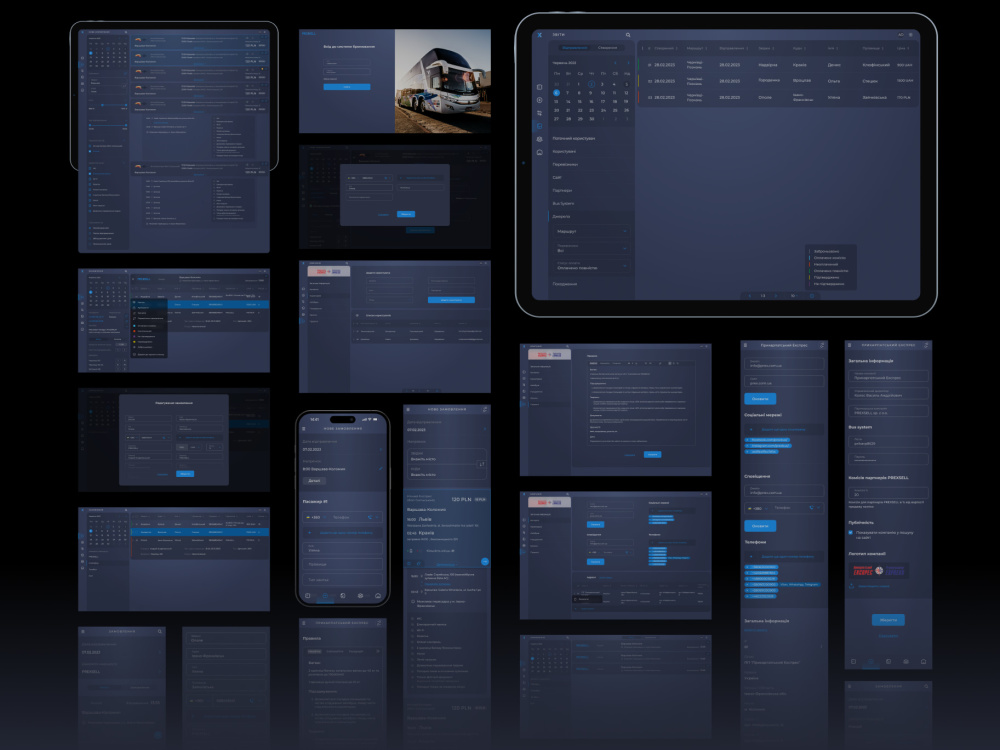Expand the 'Маршрут' dropdown in the large tablet
Image resolution: width=1000 pixels, height=750 pixels.
pyautogui.click(x=592, y=232)
